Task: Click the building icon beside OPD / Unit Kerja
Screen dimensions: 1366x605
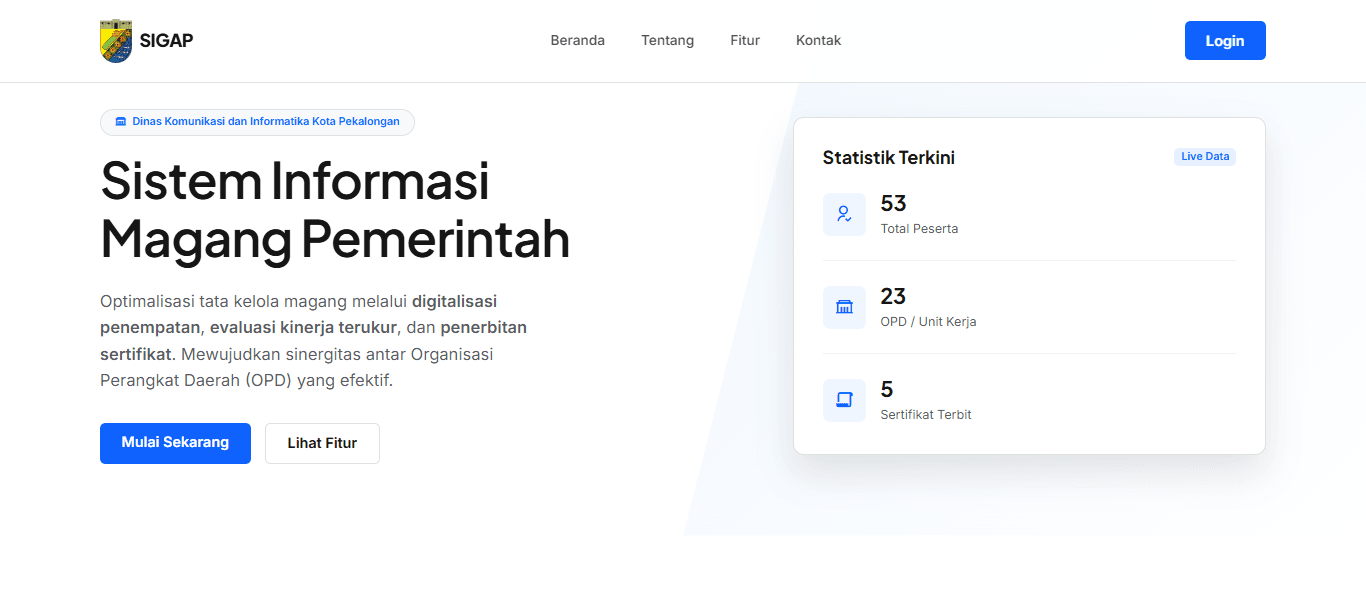Action: 844,307
